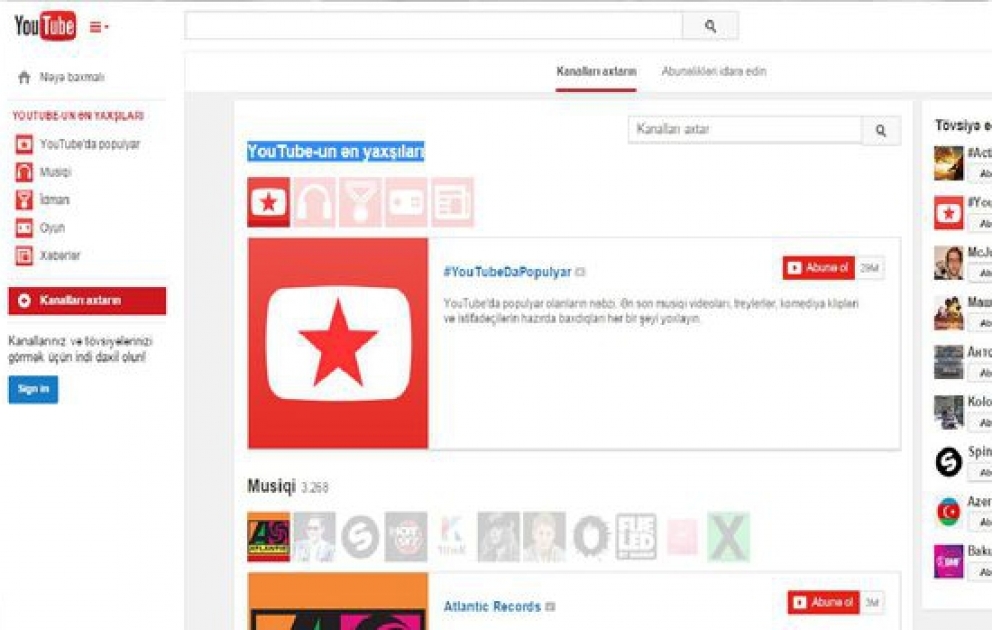Select Kanalları axtarın red sidebar button
Viewport: 992px width, 630px height.
87,300
